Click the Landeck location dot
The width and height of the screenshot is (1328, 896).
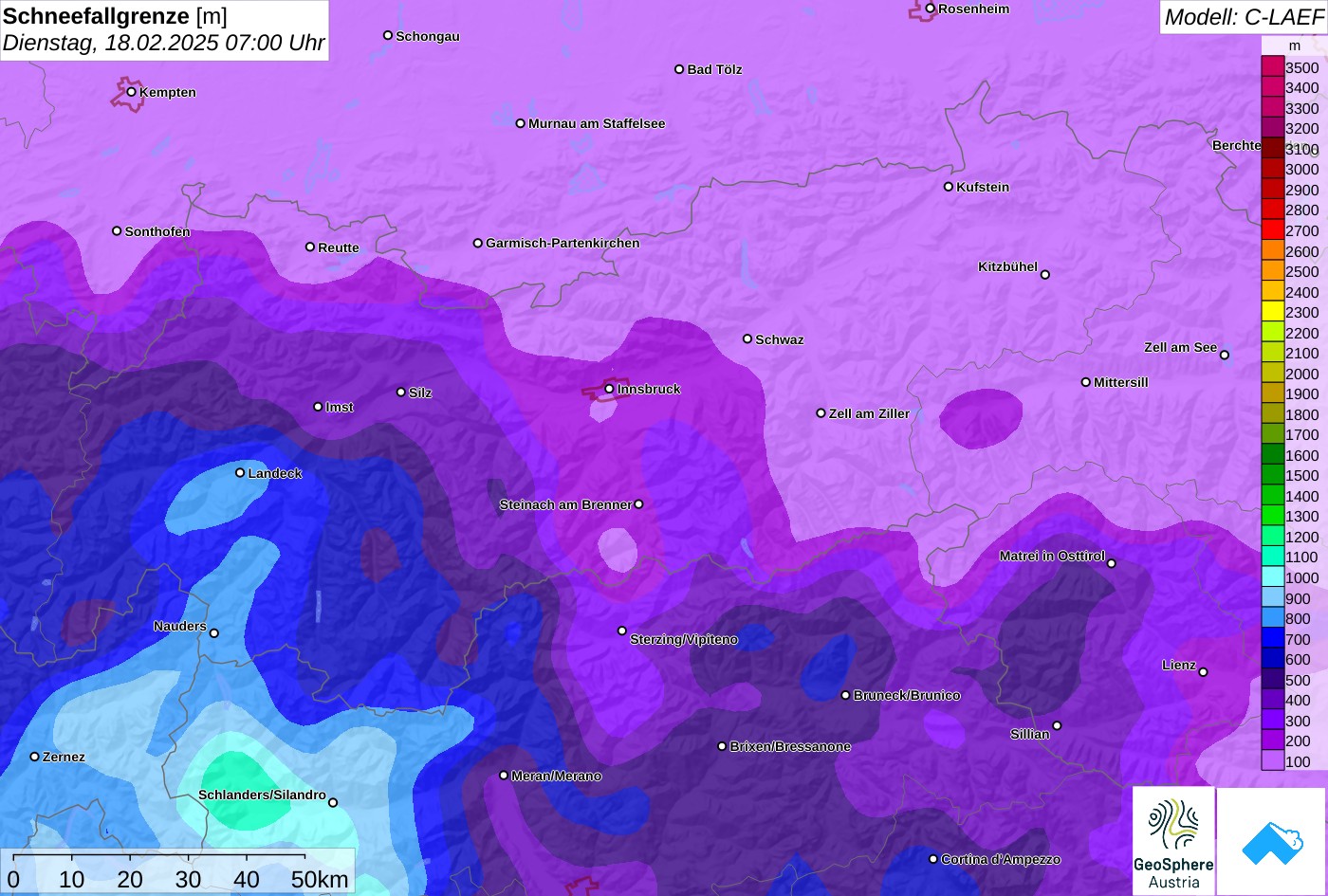click(x=240, y=473)
